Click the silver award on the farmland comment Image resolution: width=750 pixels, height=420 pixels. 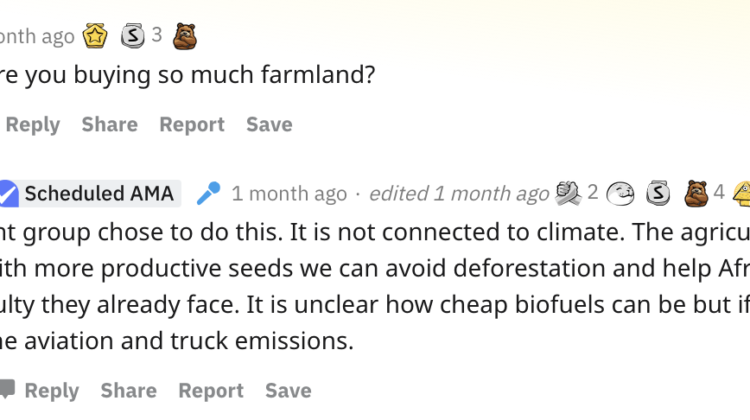point(133,37)
